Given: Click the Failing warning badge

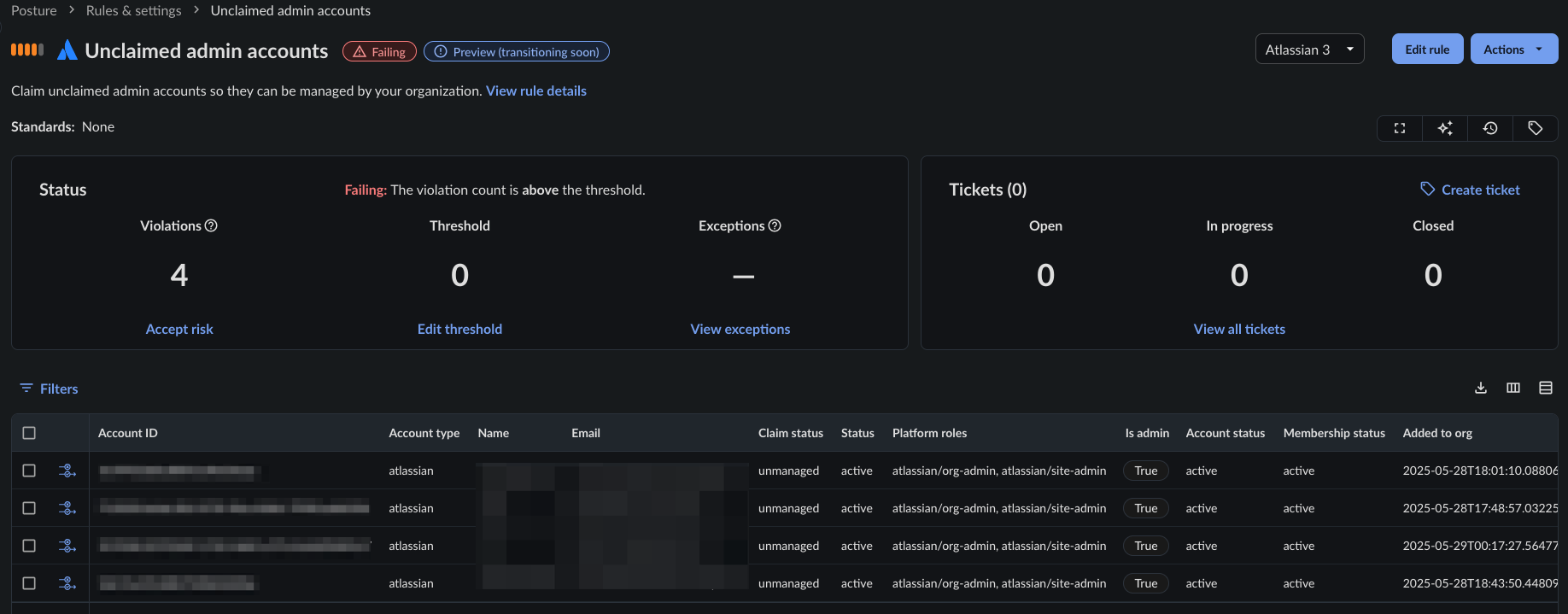Looking at the screenshot, I should pos(379,51).
